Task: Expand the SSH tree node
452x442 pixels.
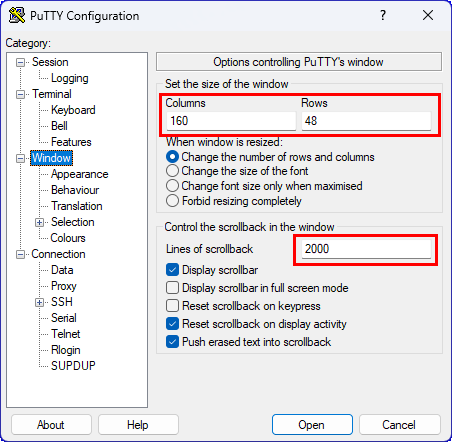Action: (x=39, y=302)
